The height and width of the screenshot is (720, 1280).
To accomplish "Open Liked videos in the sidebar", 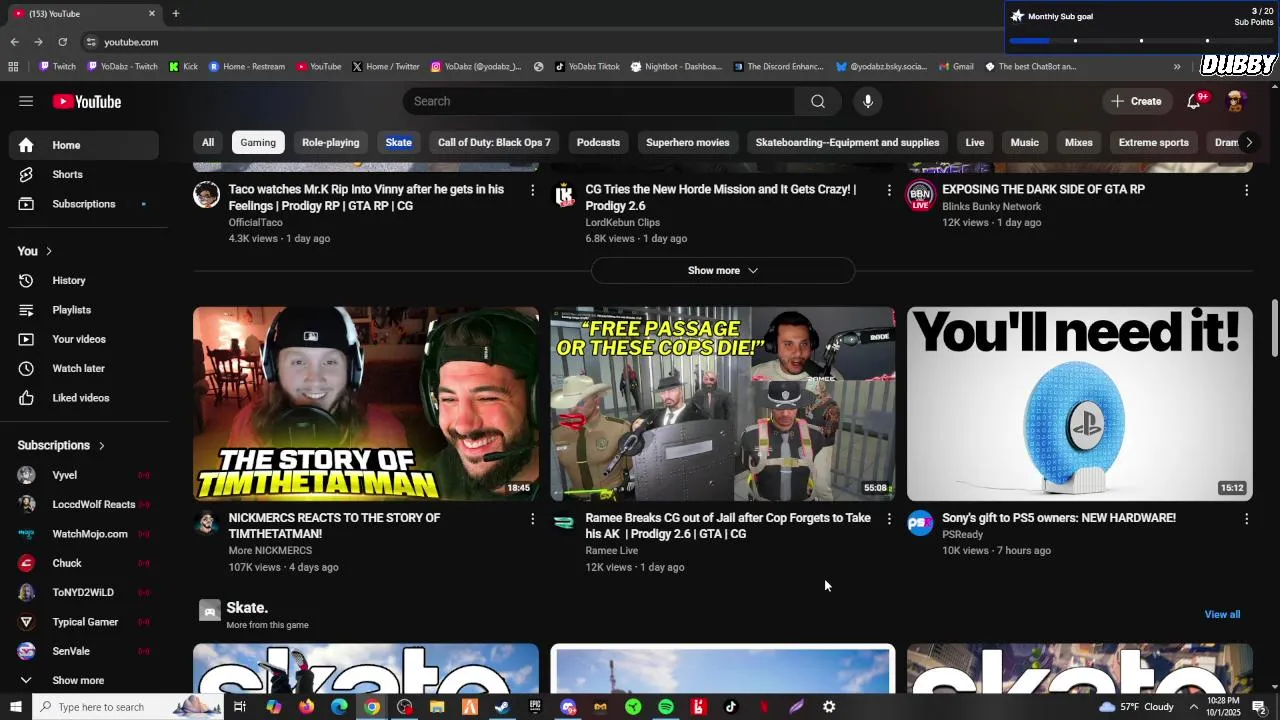I will 84,398.
